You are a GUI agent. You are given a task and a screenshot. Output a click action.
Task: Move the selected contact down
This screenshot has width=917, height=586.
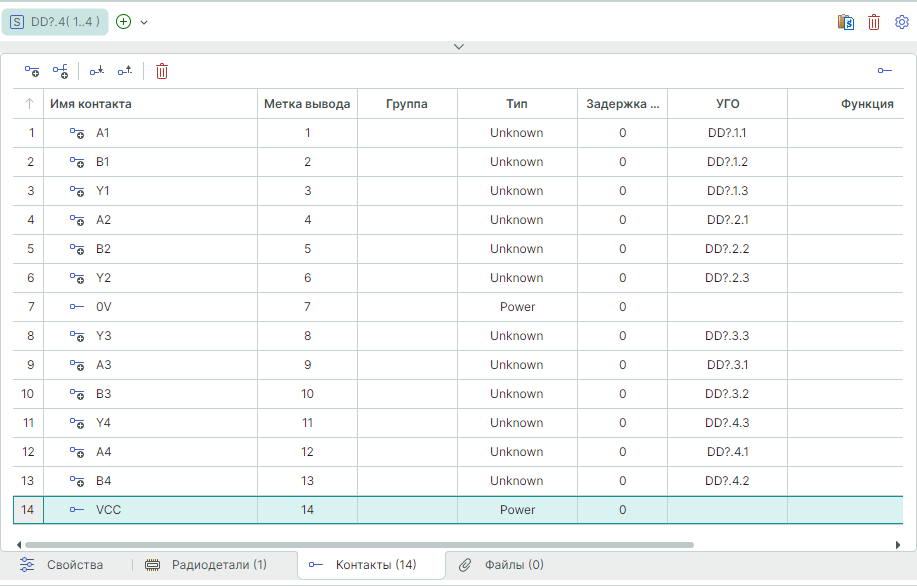point(96,71)
